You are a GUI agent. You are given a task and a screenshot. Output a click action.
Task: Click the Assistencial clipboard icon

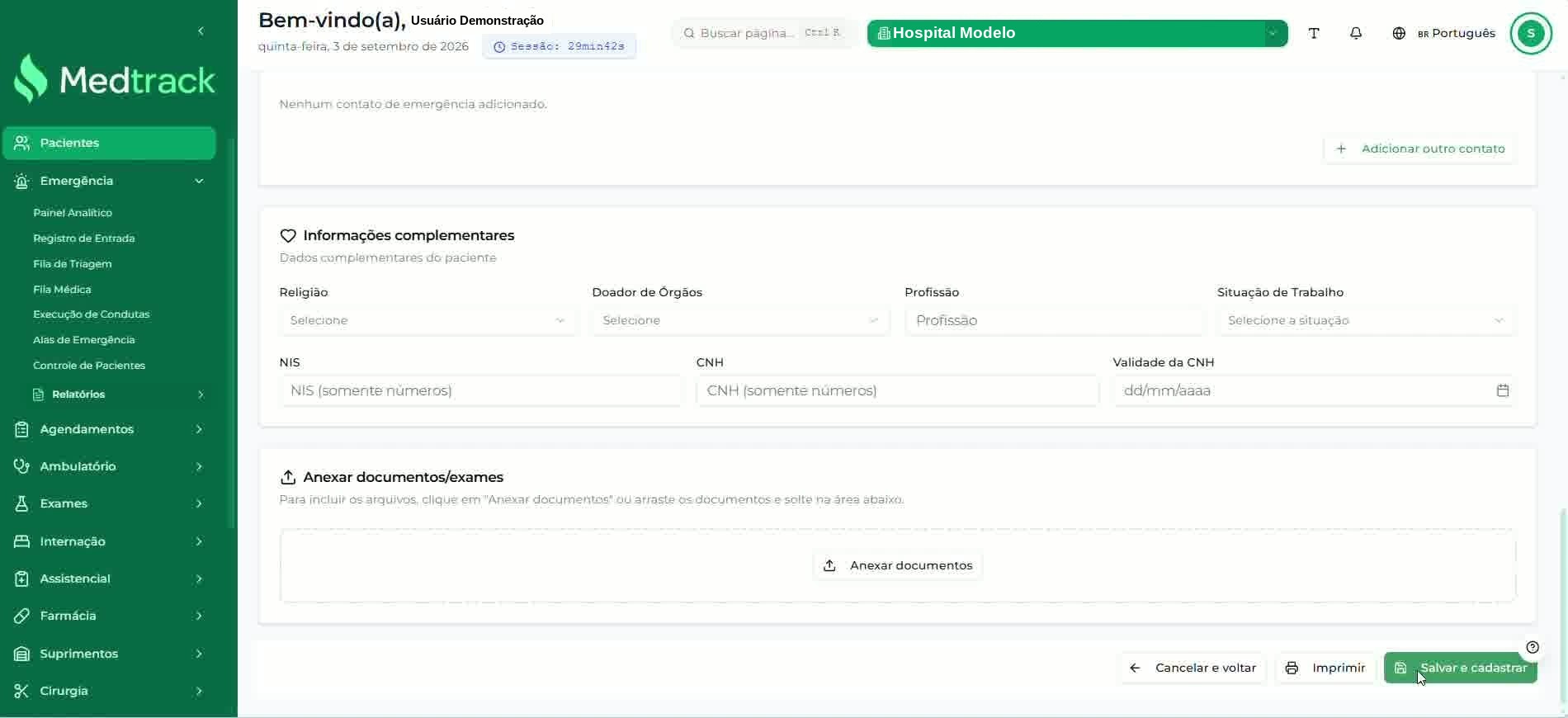click(22, 579)
